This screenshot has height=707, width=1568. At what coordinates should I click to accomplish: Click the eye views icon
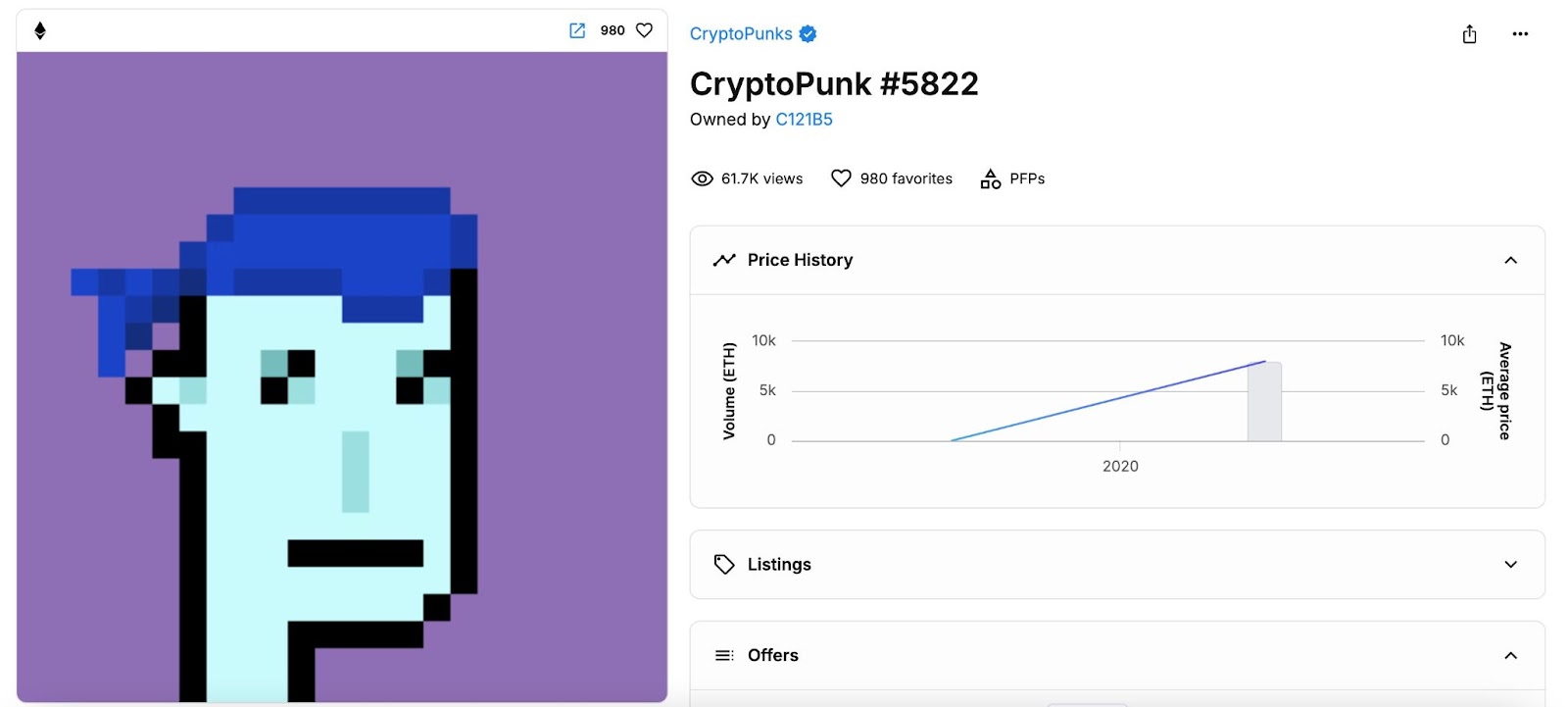[702, 178]
